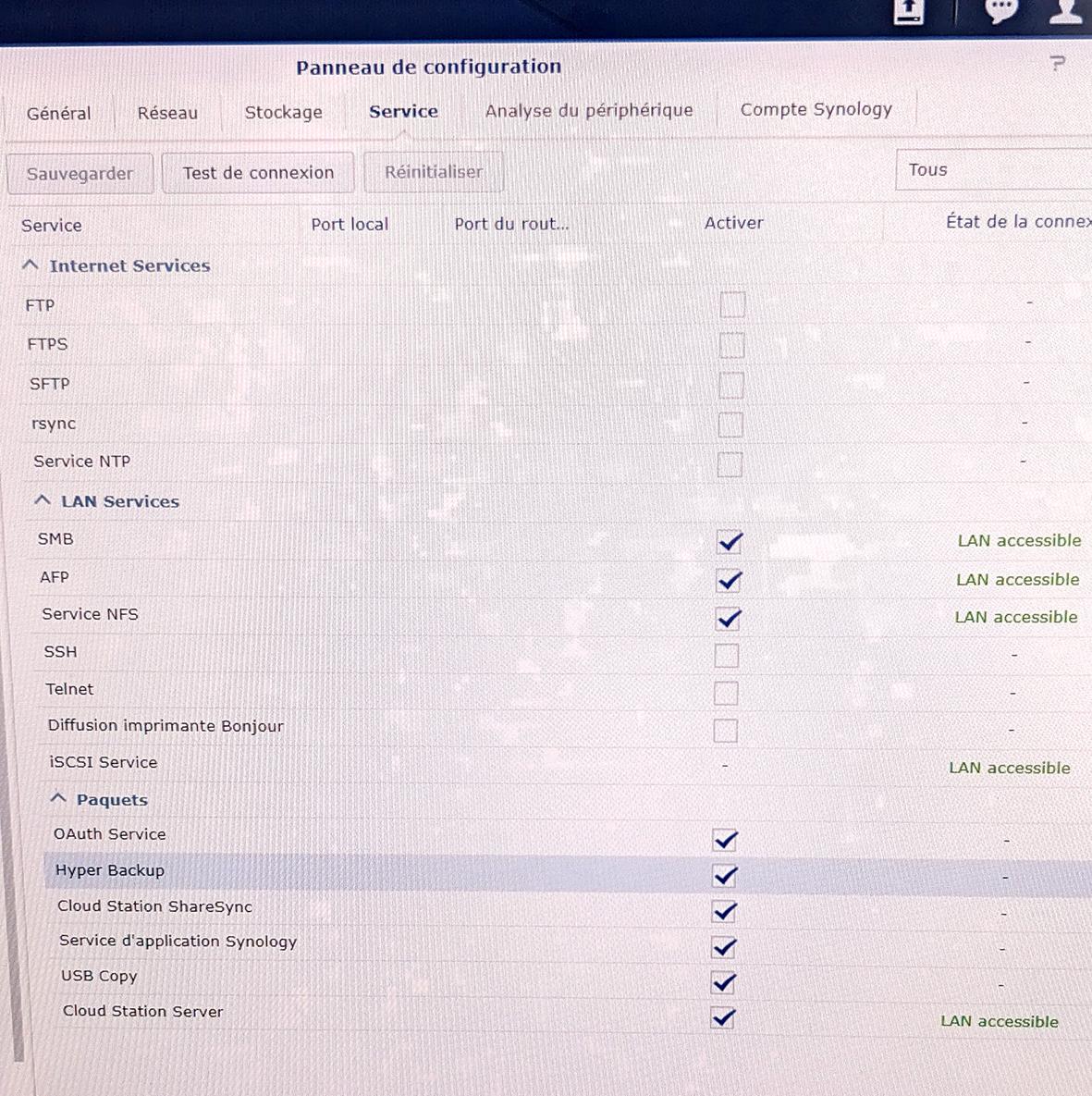Select the SSH row label
1092x1096 pixels.
(60, 651)
